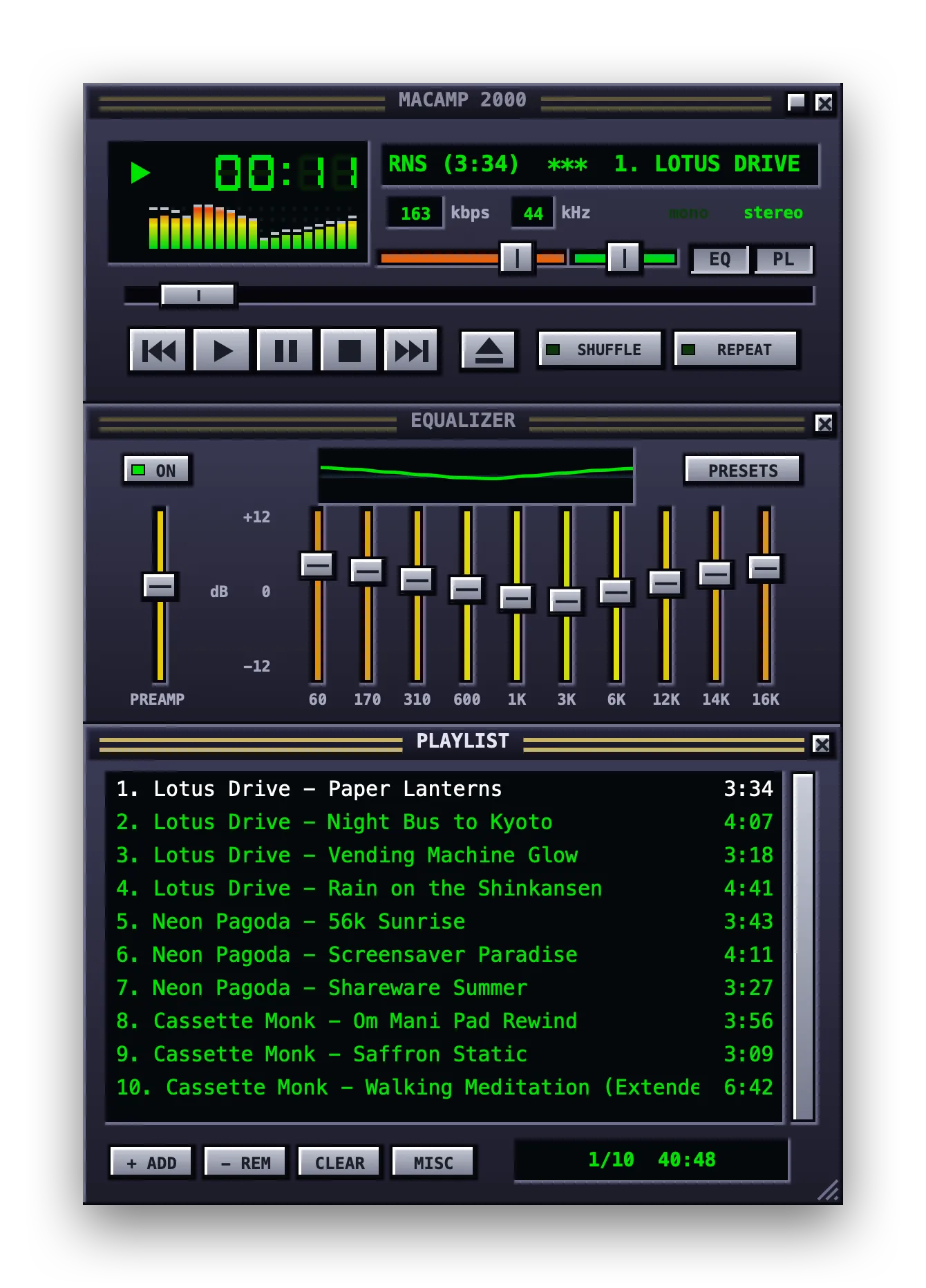Skip to the next track
The width and height of the screenshot is (926, 1288).
pyautogui.click(x=412, y=350)
